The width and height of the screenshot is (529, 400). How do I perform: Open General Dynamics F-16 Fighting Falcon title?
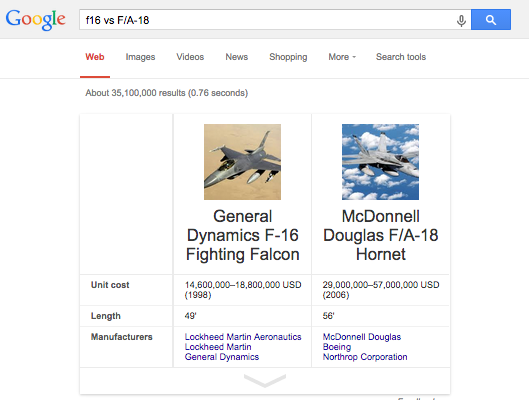(x=243, y=235)
